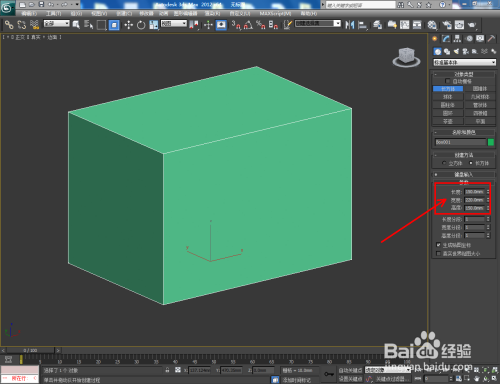Click the Select Object arrow tool

click(x=76, y=25)
